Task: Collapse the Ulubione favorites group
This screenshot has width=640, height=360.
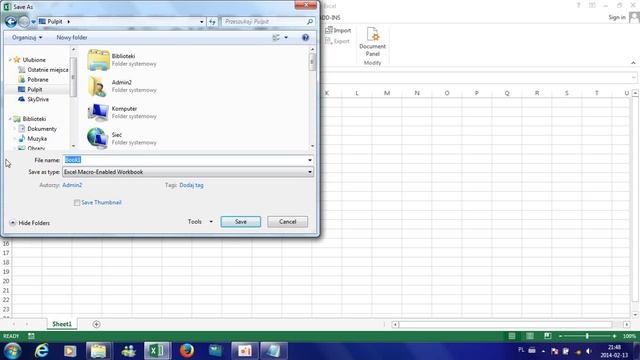Action: coord(10,60)
